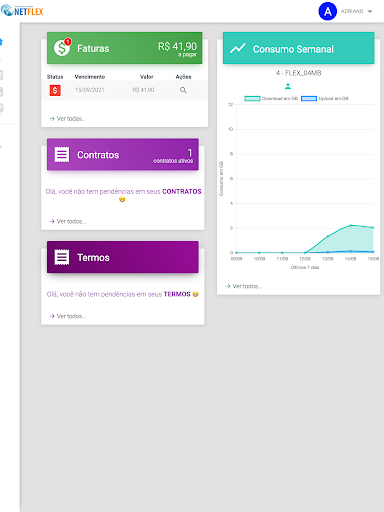The width and height of the screenshot is (384, 512).
Task: Click the Vencimento column header
Action: click(x=90, y=77)
